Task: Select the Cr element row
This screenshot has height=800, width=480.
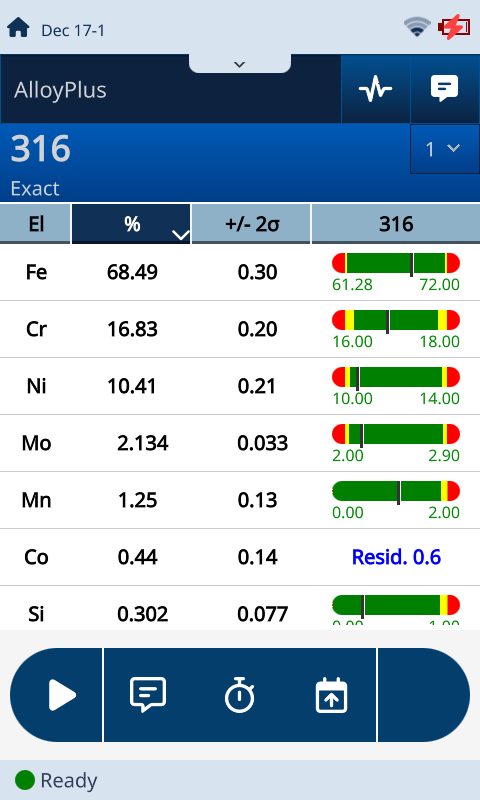Action: pyautogui.click(x=240, y=329)
